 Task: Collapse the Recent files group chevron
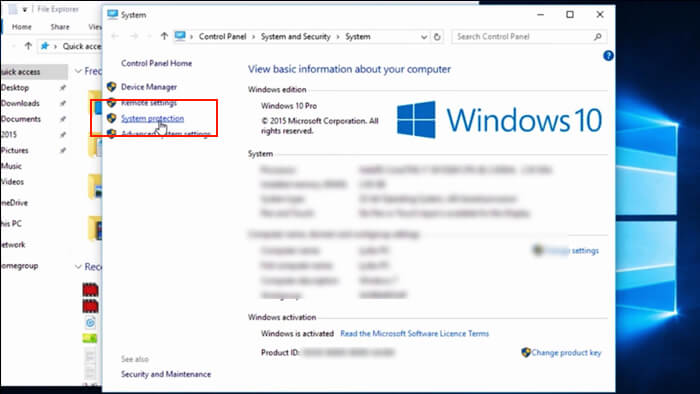click(x=78, y=267)
